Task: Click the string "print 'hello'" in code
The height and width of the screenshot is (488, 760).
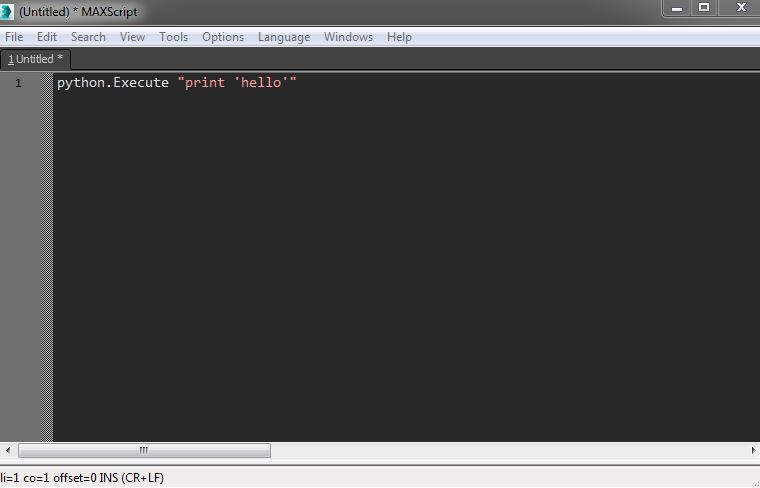Action: point(237,82)
